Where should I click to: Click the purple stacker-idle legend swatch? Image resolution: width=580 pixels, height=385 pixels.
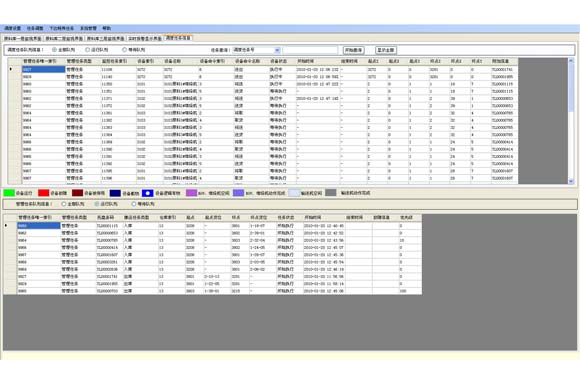[x=191, y=193]
